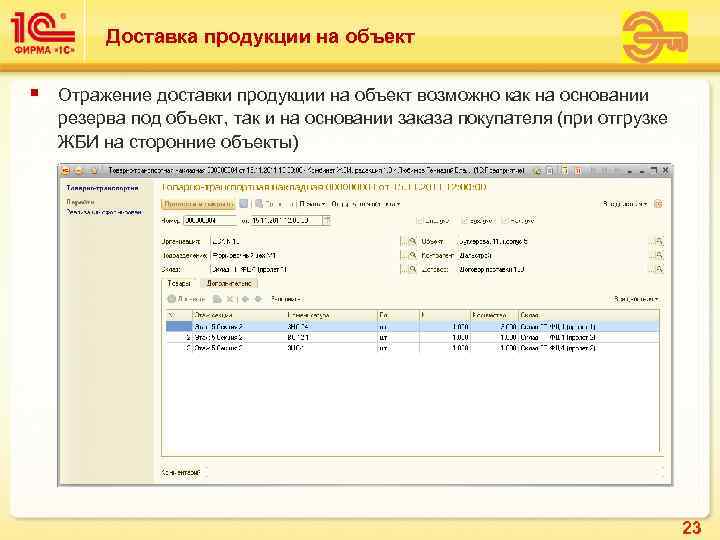Click the first row quantity cell
The height and width of the screenshot is (540, 720).
495,326
